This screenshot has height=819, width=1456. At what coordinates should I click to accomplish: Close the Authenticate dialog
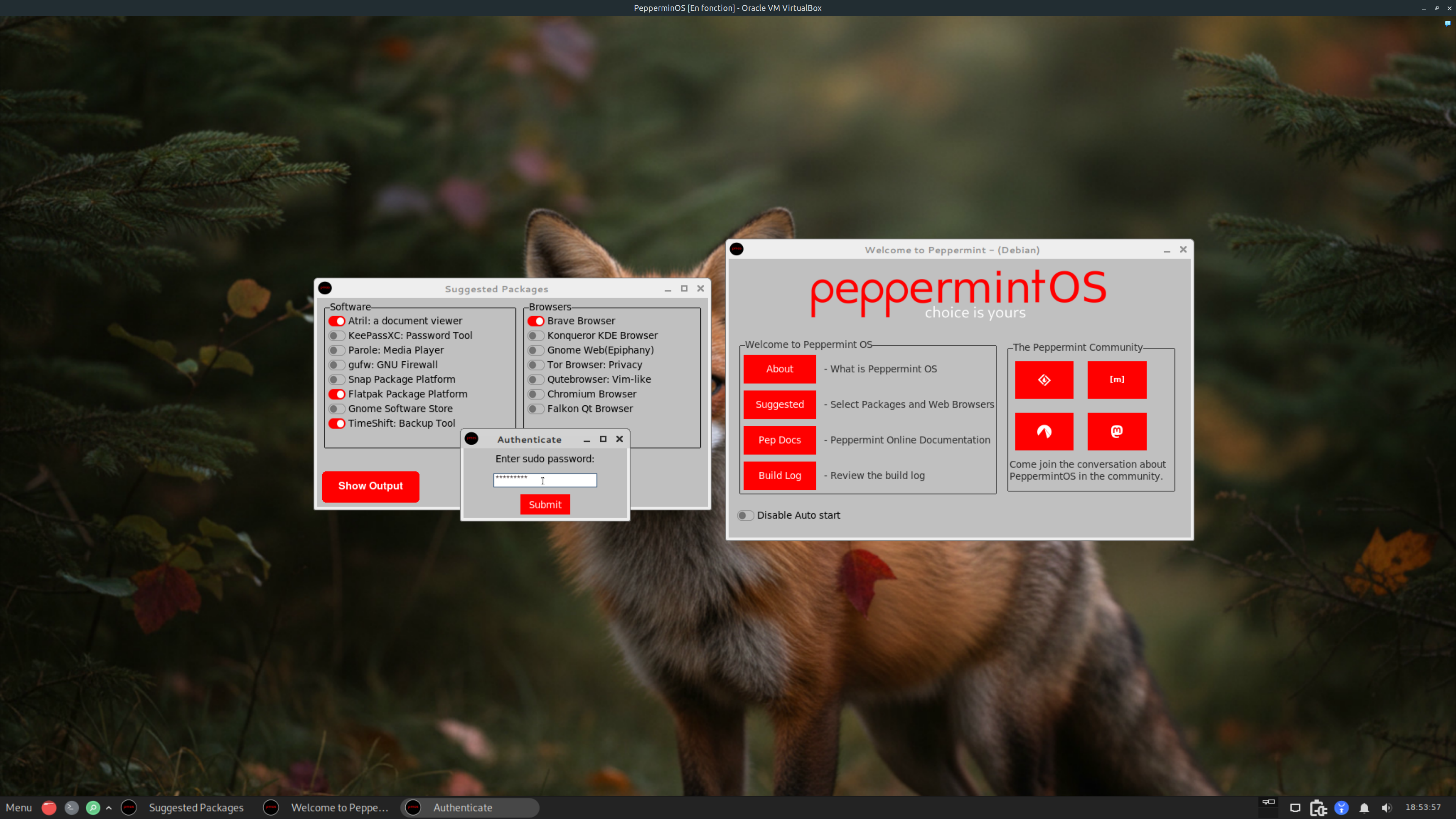[620, 439]
